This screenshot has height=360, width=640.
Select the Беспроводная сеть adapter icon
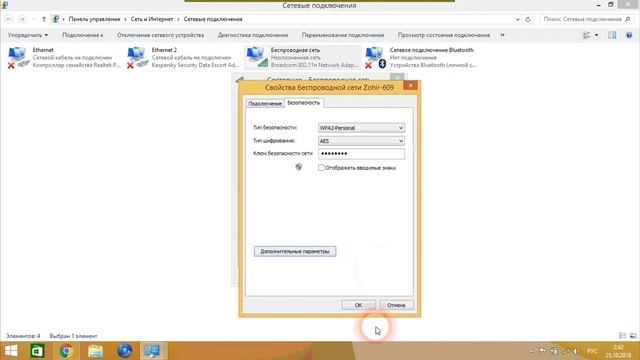[256, 58]
